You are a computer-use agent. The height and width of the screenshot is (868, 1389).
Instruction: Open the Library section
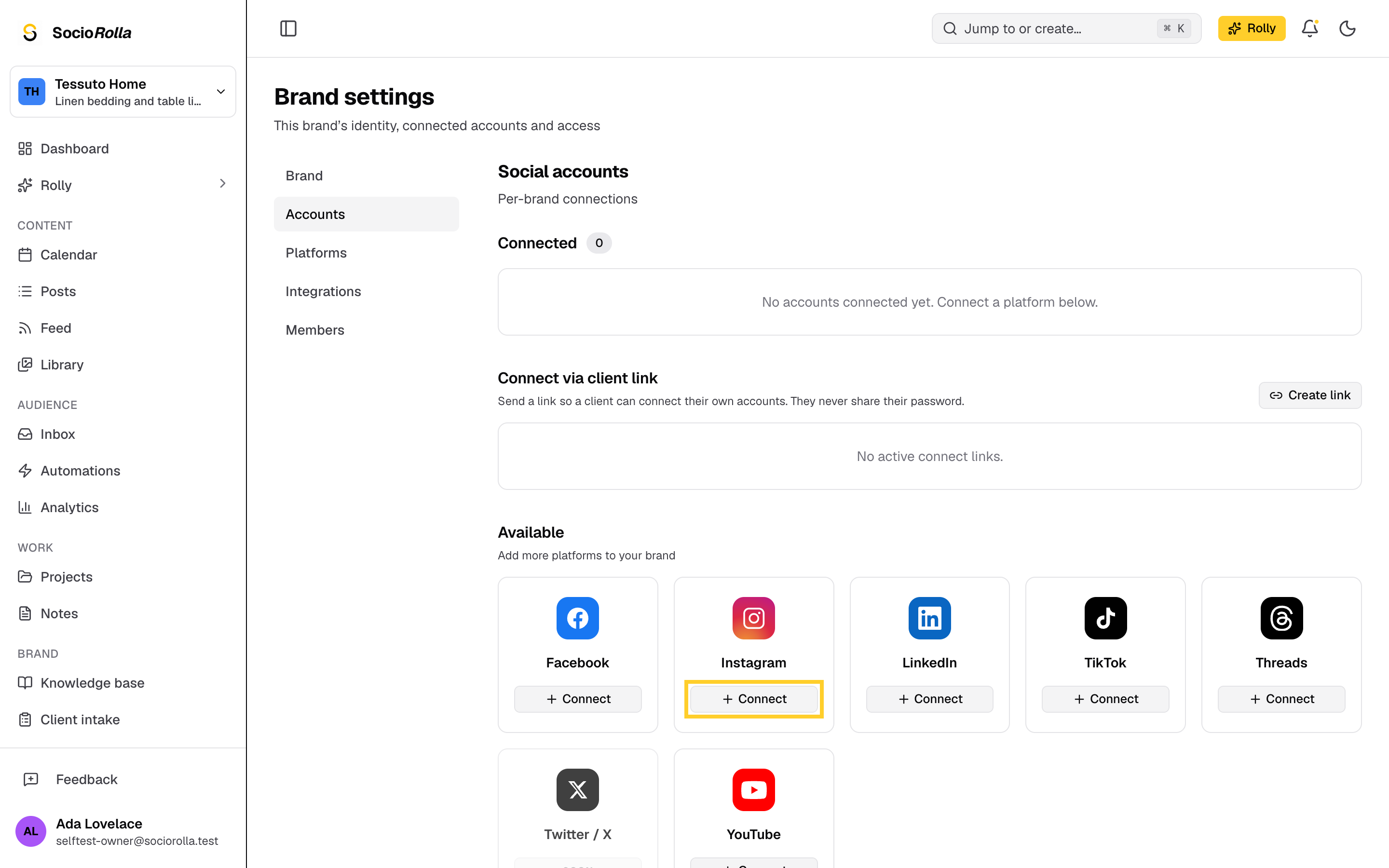coord(123,365)
